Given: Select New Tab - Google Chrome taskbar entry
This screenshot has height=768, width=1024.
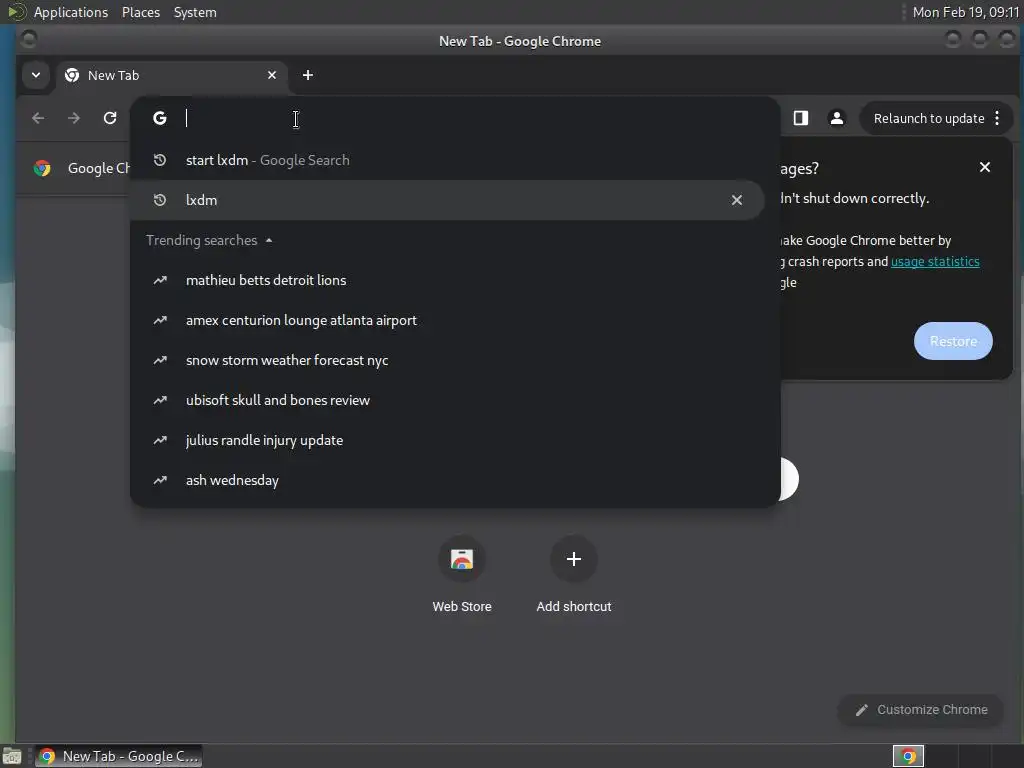Looking at the screenshot, I should tap(119, 756).
